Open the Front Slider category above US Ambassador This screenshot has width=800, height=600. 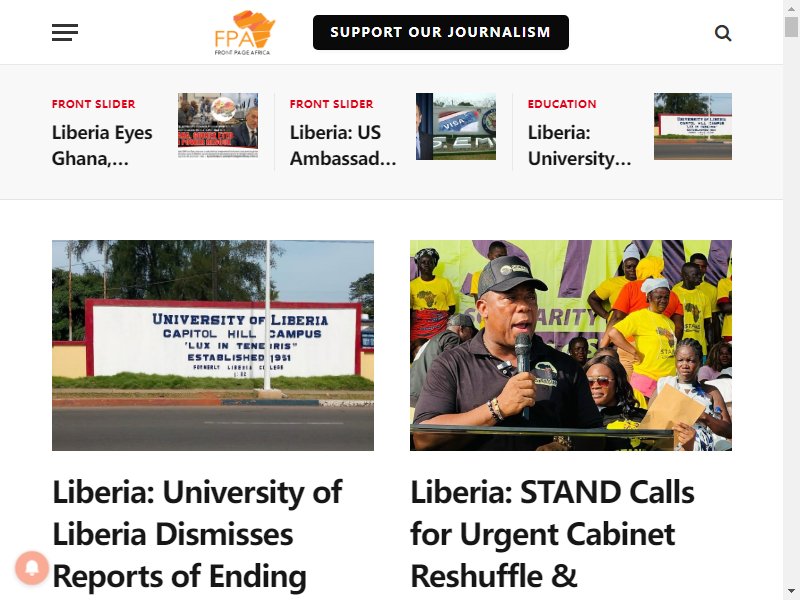(331, 104)
